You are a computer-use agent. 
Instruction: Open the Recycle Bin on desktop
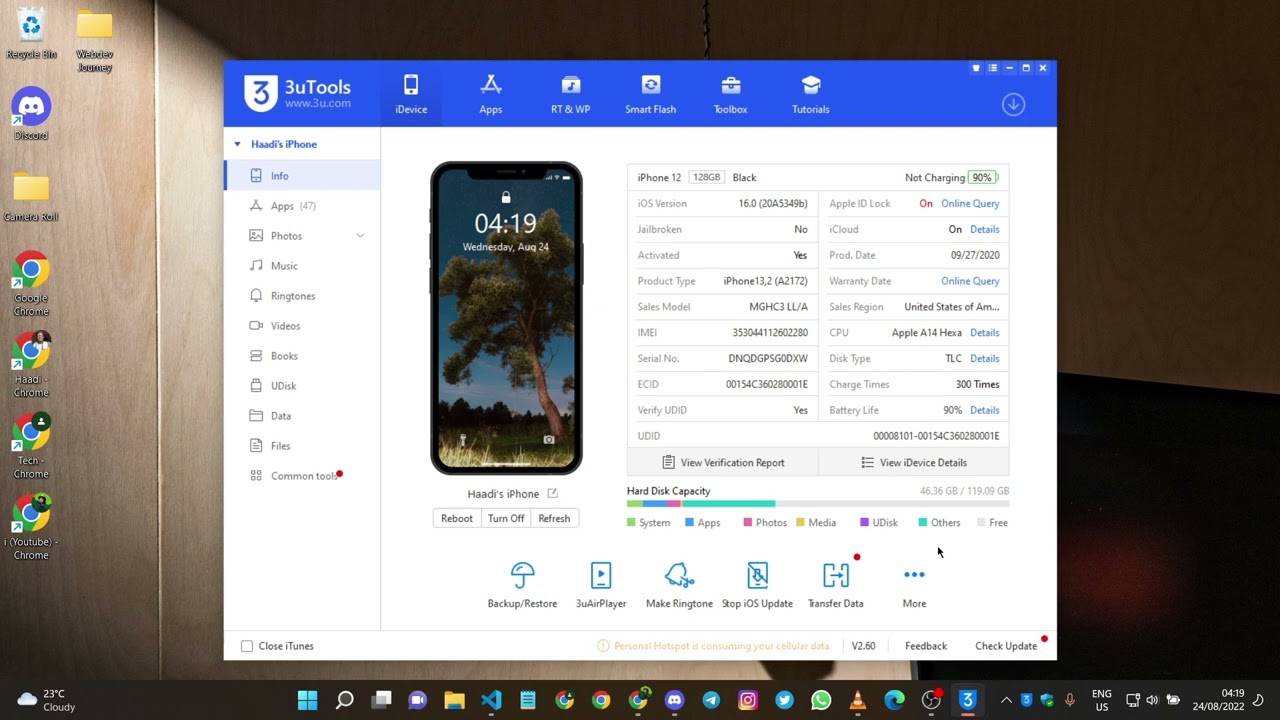pos(31,33)
